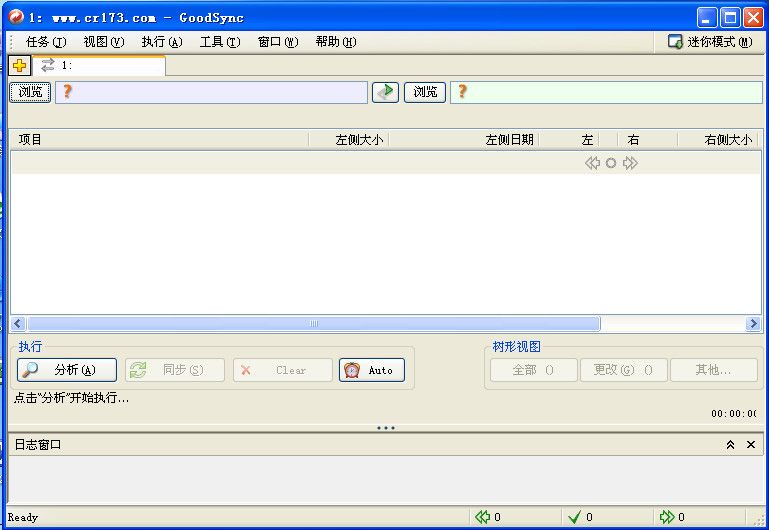Click left-to-right arrow icon in list header
Viewport: 769px width, 530px height.
[630, 163]
